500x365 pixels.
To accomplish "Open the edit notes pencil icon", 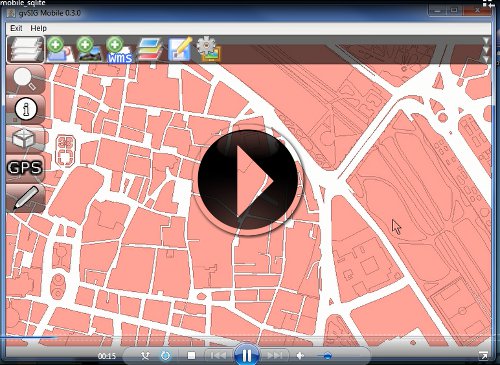I will coord(180,49).
